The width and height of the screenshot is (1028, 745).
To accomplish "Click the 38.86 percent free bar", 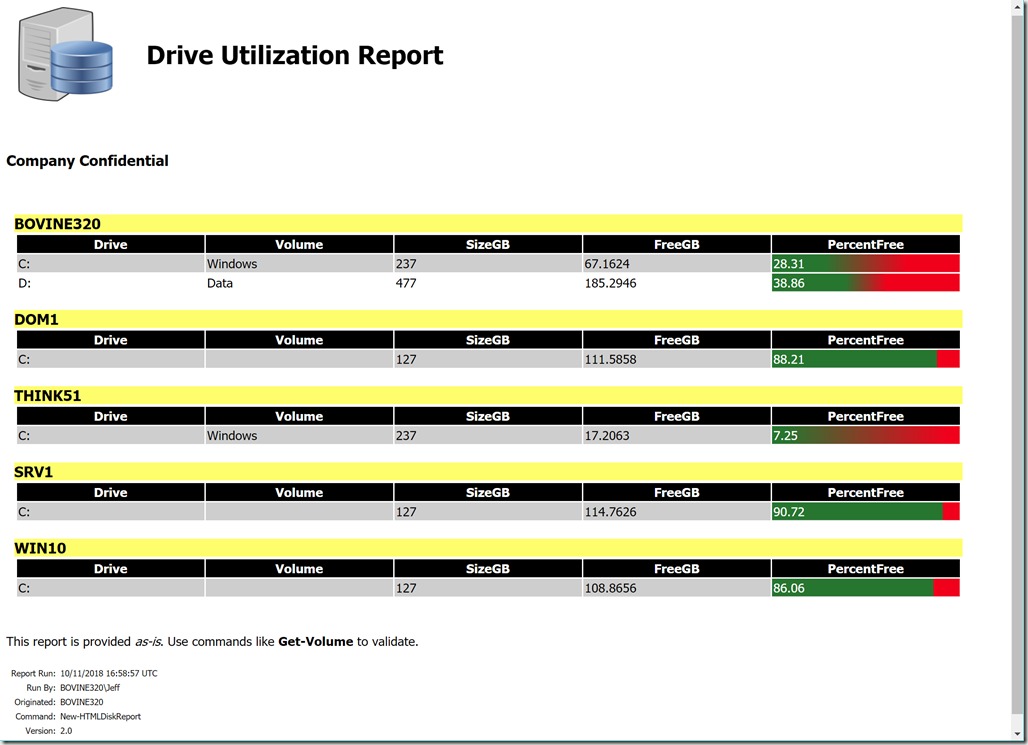I will [x=865, y=283].
